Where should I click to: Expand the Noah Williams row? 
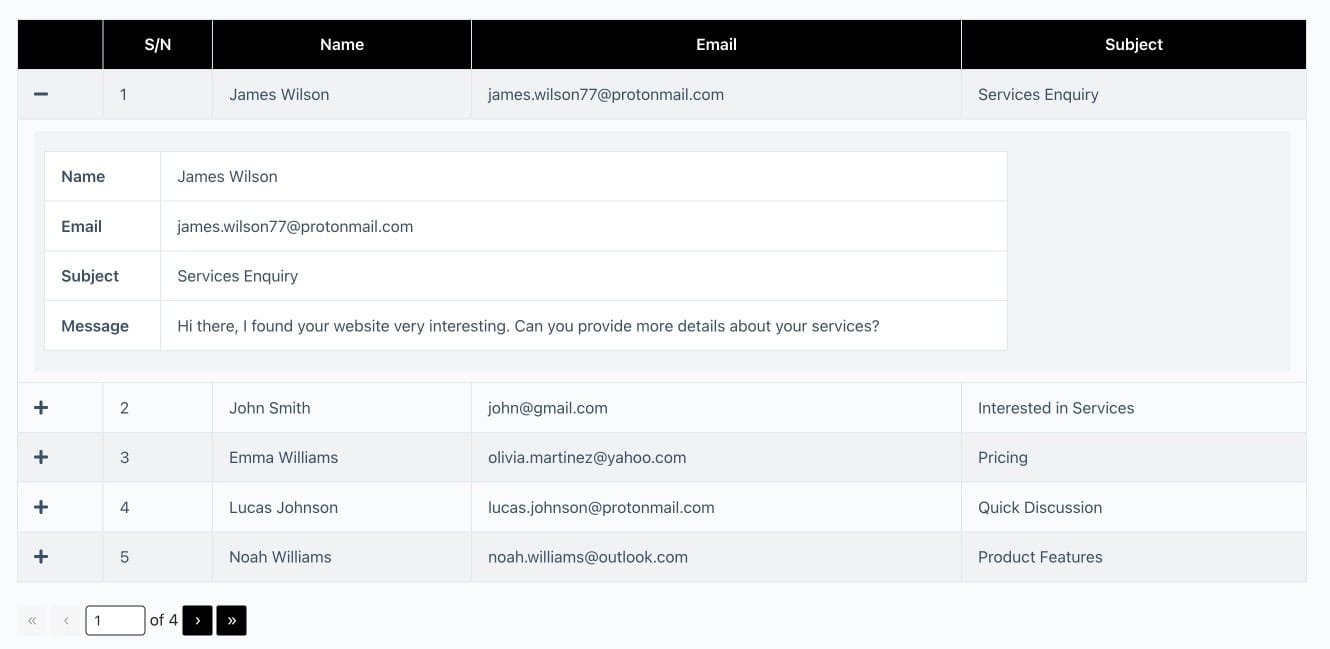coord(41,557)
